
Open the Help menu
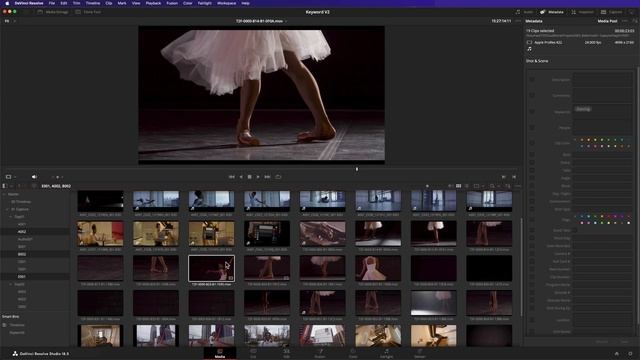tap(245, 3)
